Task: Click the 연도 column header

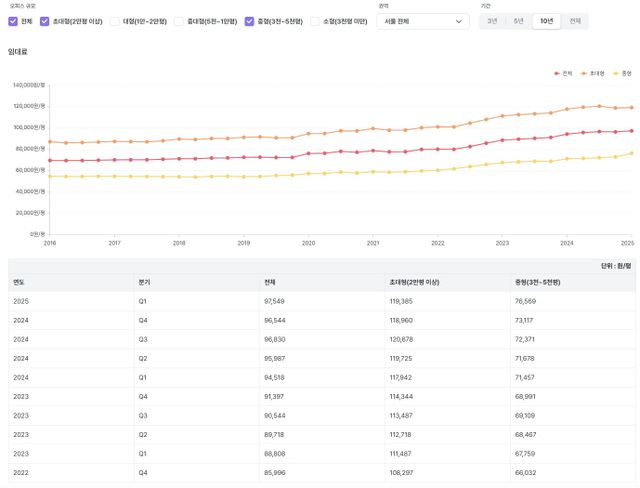Action: (19, 282)
